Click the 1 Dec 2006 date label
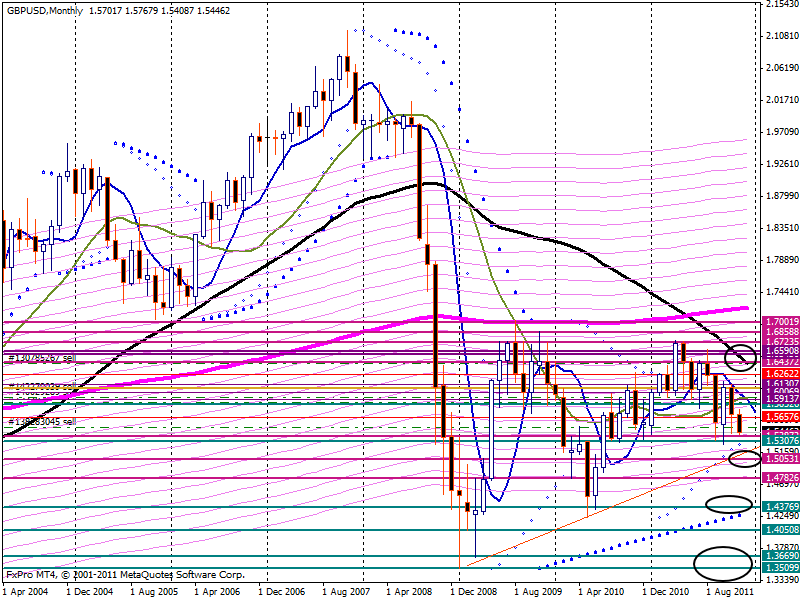 pos(282,592)
